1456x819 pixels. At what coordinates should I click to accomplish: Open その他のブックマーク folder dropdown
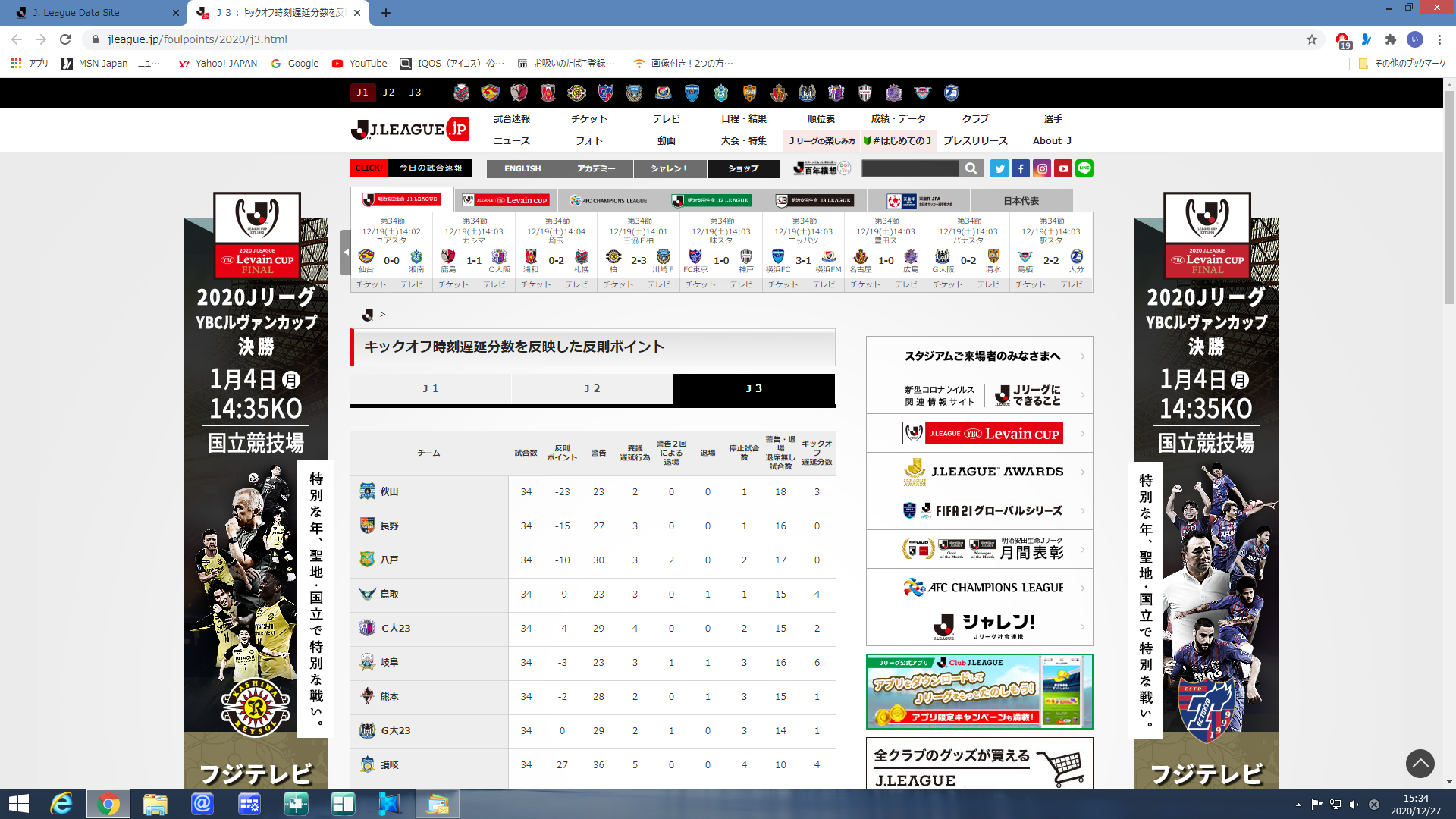coord(1403,64)
